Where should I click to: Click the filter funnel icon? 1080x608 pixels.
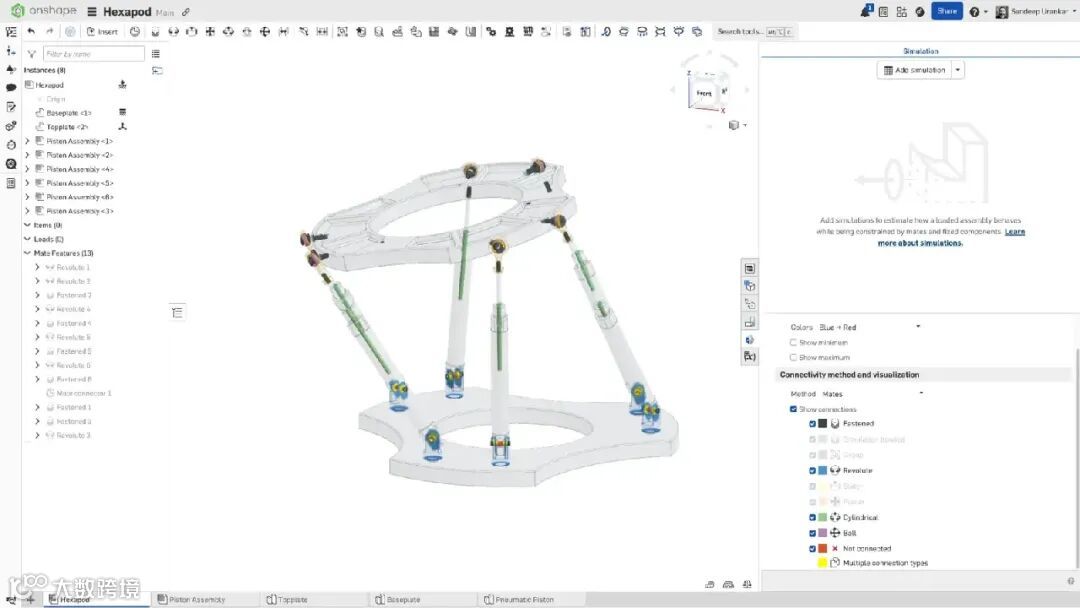[32, 54]
